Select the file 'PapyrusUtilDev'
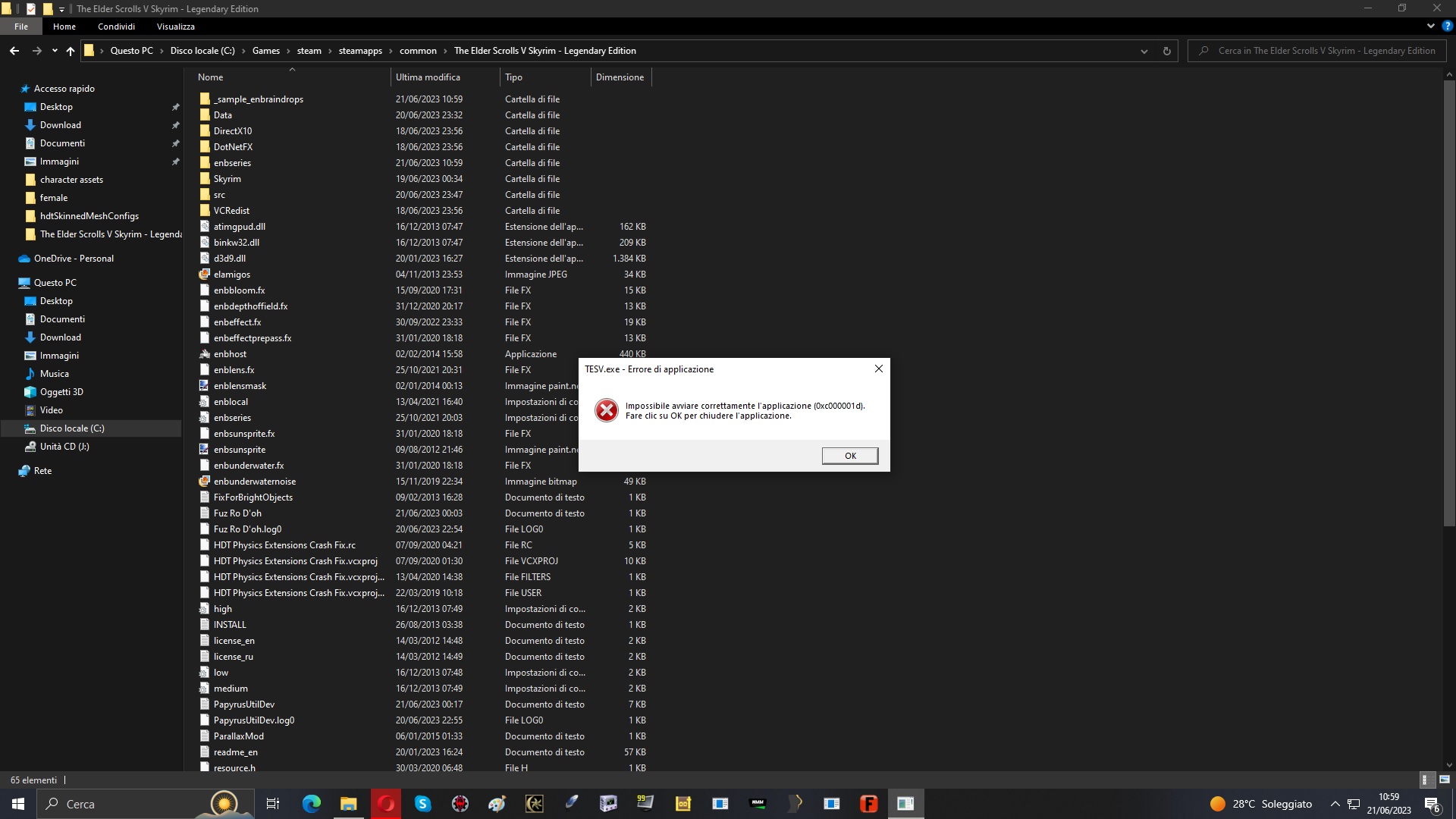 [244, 704]
